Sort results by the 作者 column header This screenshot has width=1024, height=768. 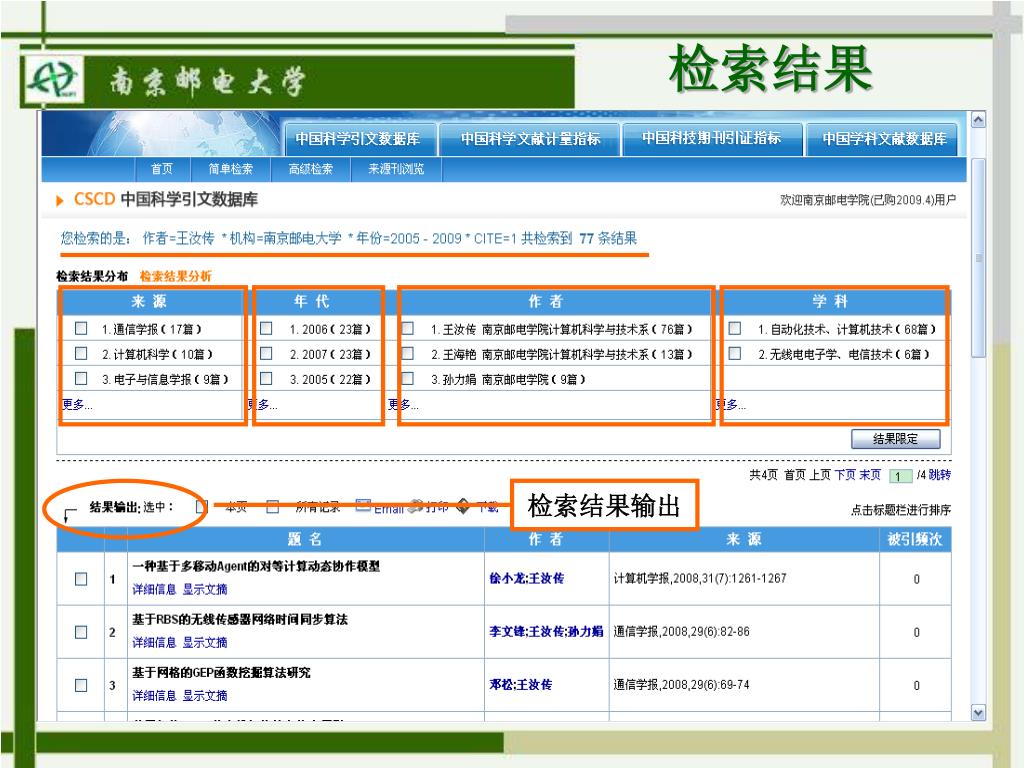point(546,539)
